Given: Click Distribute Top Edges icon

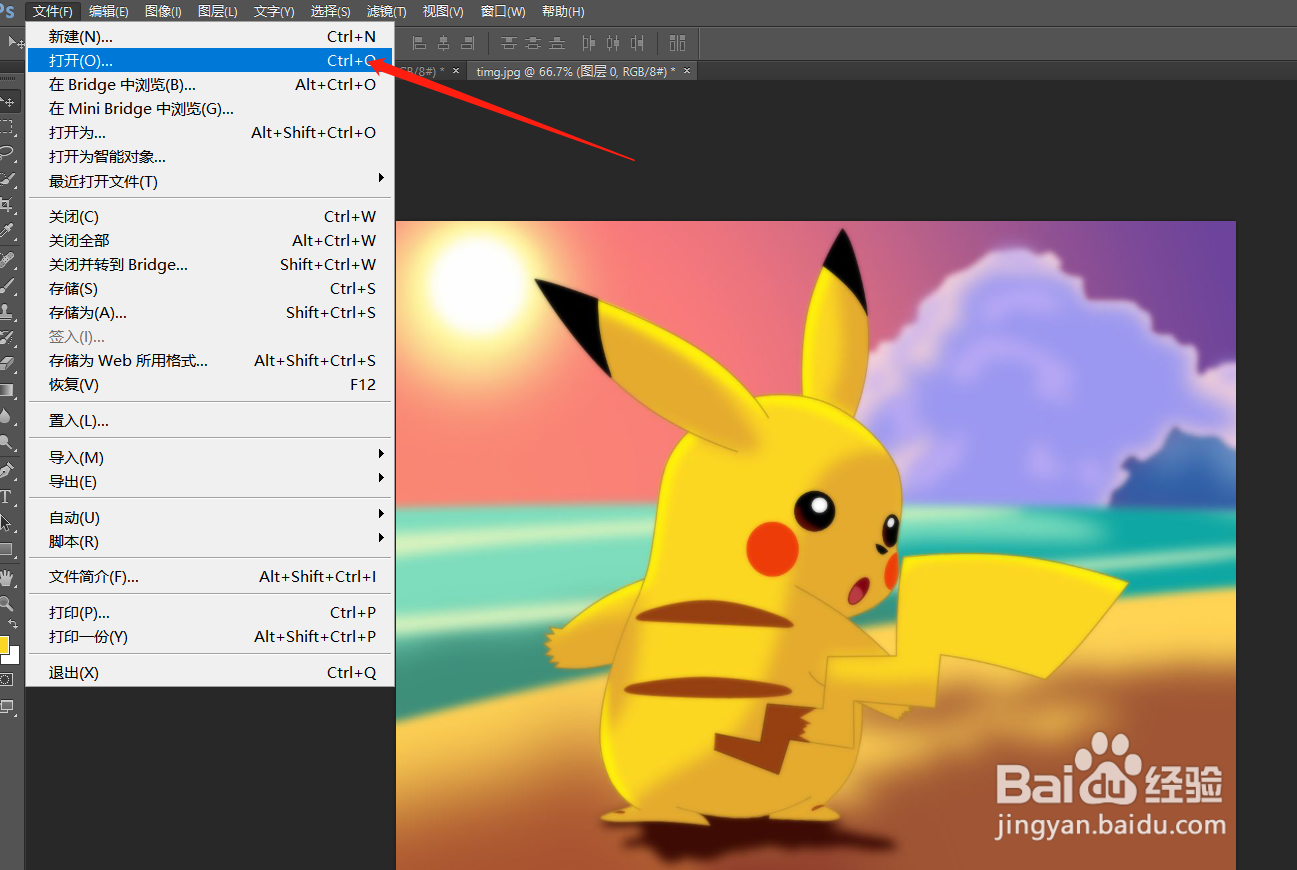Looking at the screenshot, I should [509, 43].
